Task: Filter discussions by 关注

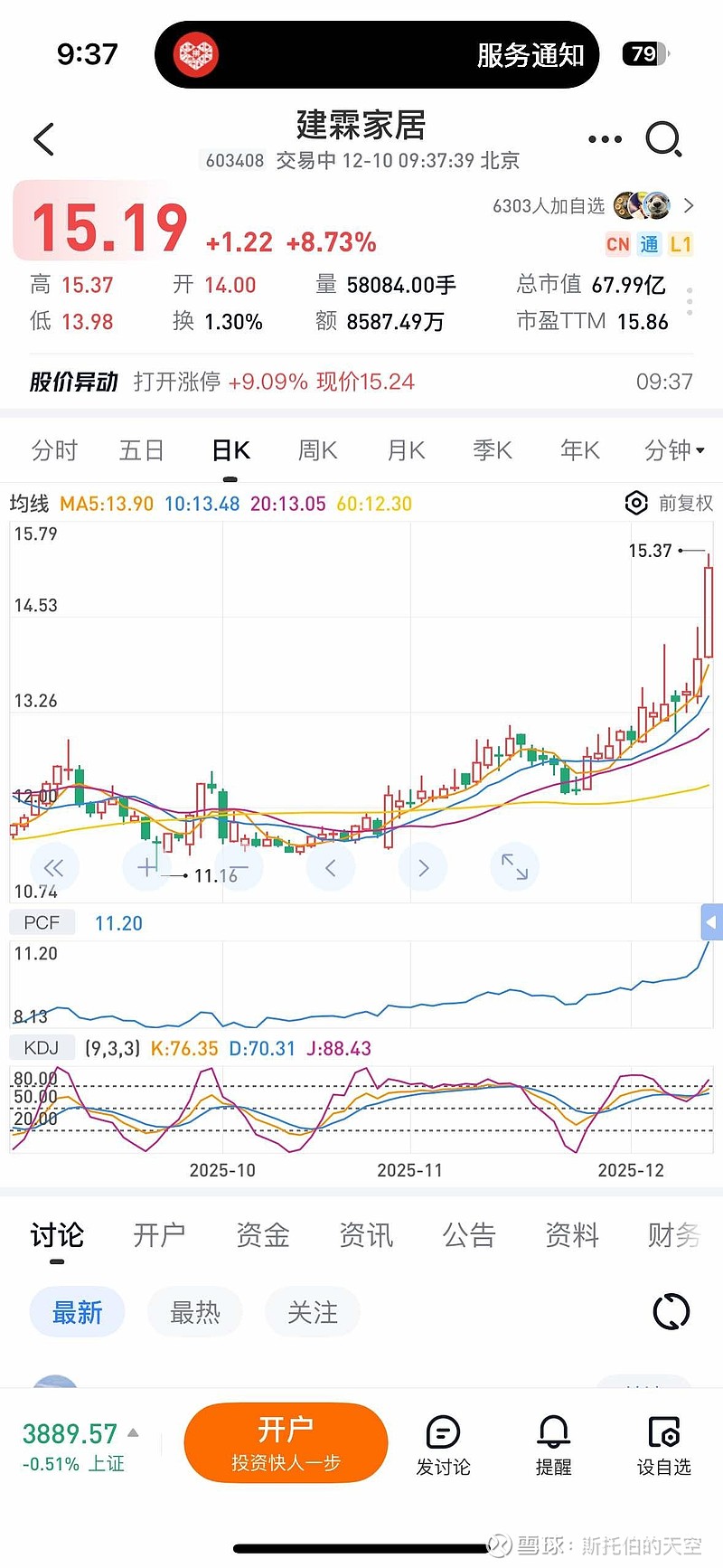Action: (x=313, y=1312)
